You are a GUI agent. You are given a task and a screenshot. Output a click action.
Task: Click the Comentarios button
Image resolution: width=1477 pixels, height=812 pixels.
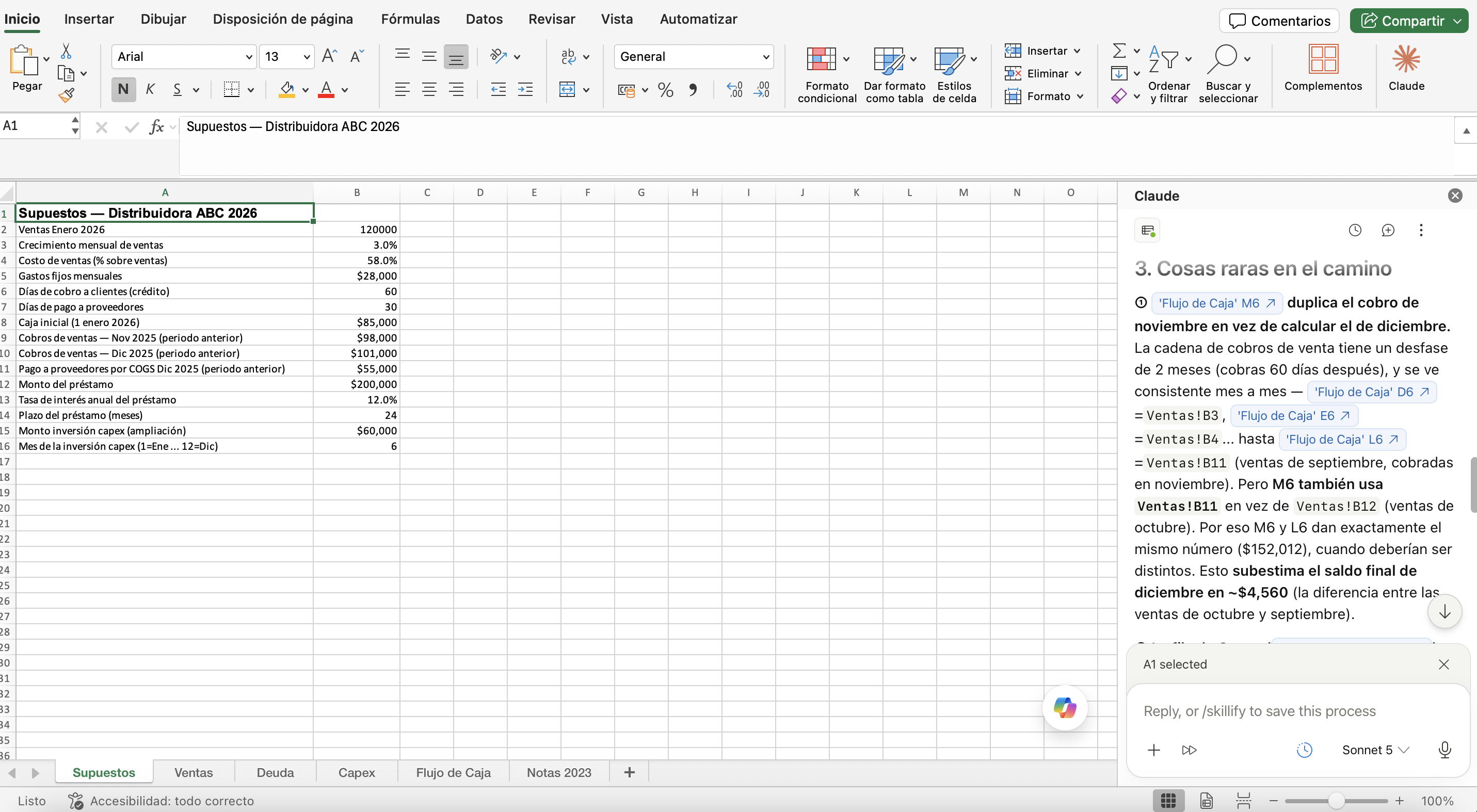(1279, 21)
